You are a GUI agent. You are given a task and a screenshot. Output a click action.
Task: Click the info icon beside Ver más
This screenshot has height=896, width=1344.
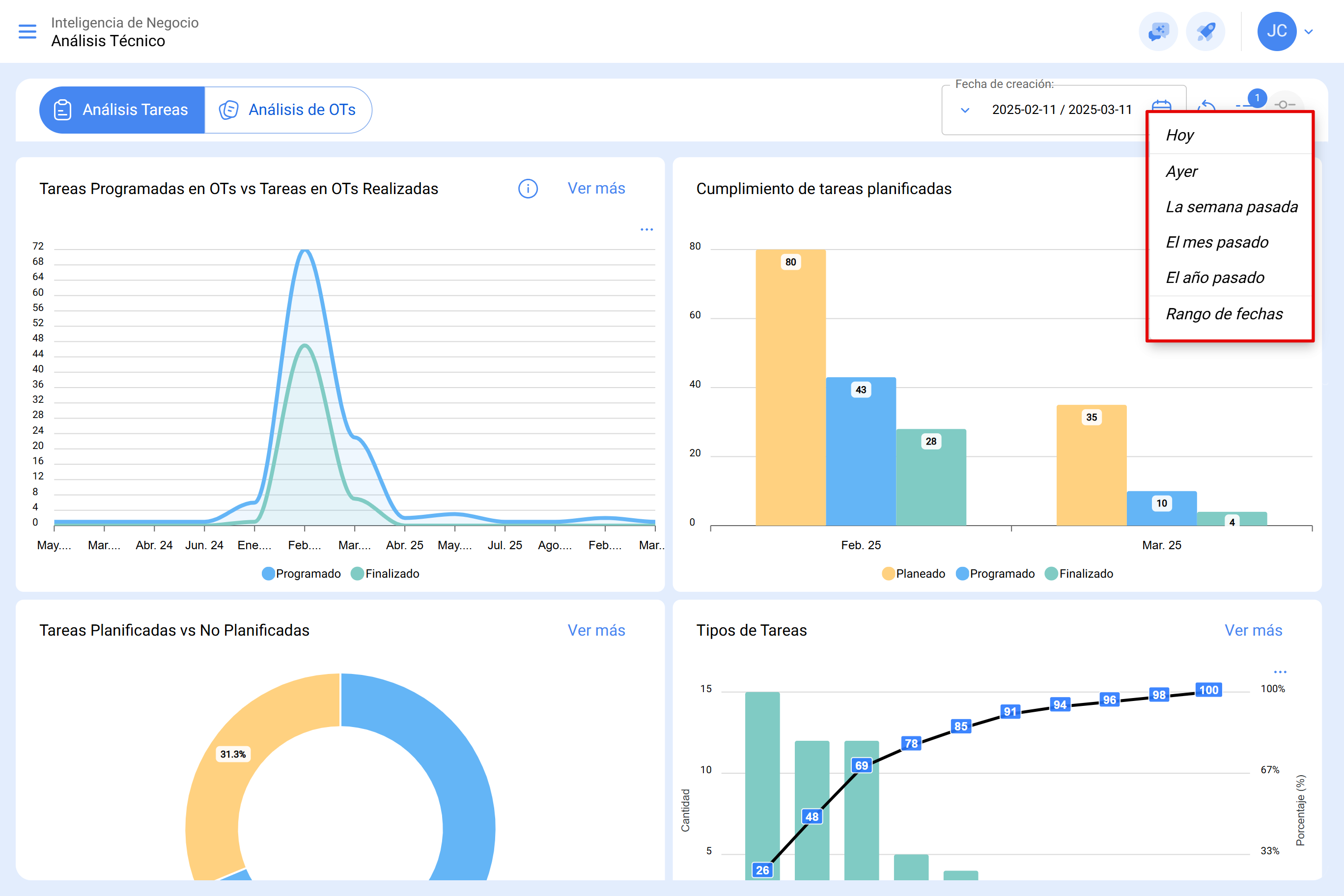(528, 189)
